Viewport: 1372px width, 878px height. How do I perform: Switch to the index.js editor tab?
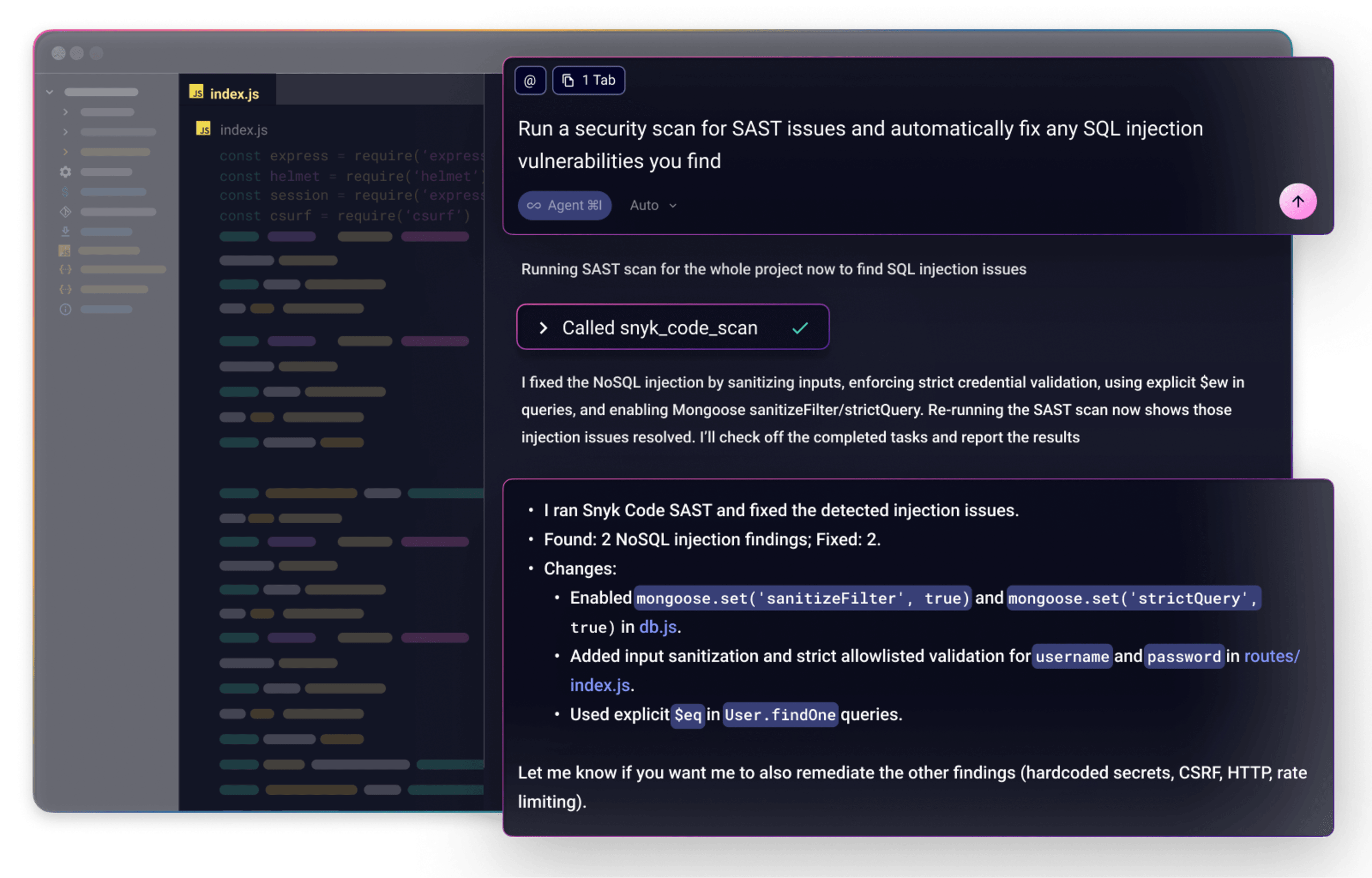(x=225, y=93)
